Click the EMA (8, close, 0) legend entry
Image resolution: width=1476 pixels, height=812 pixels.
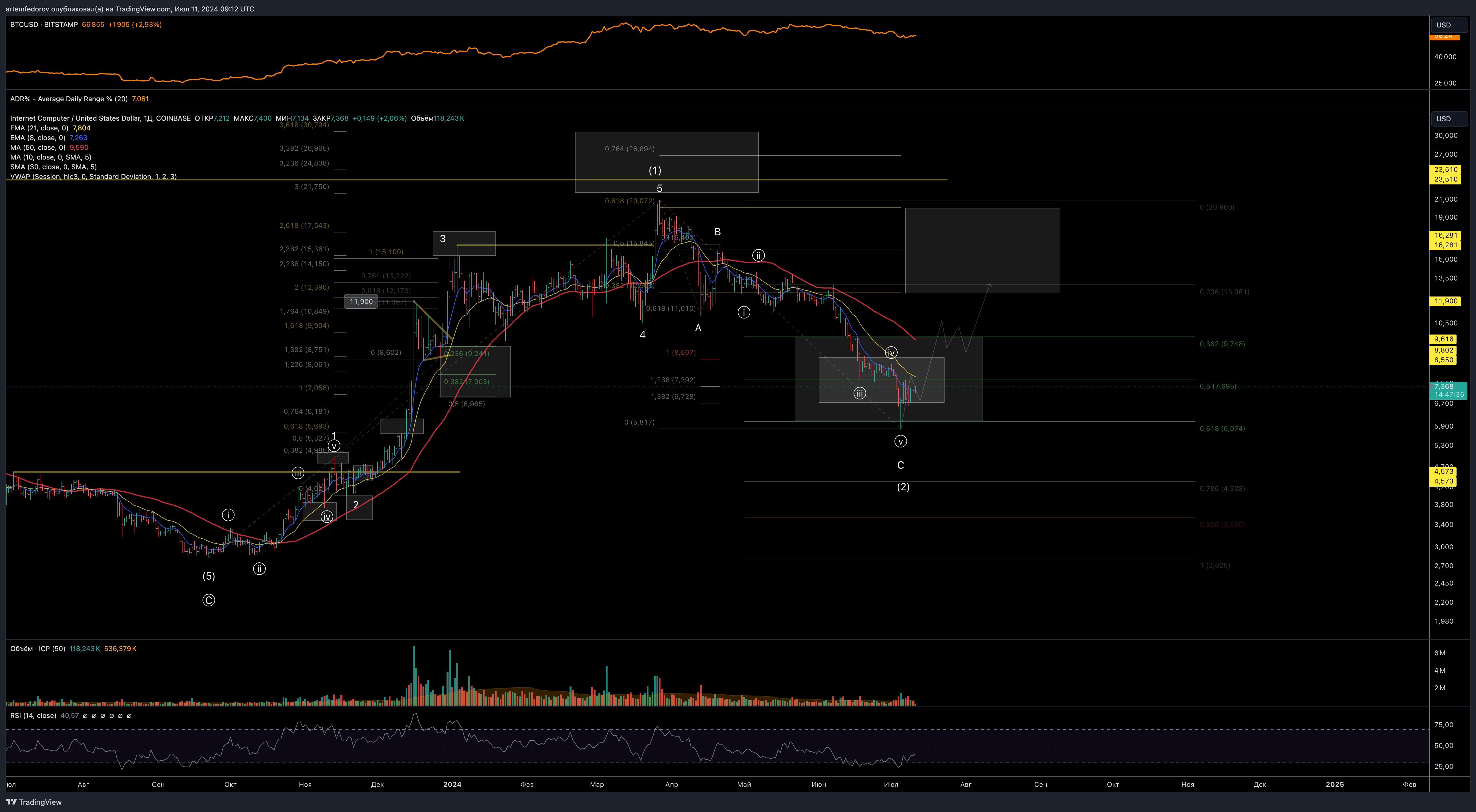(x=37, y=138)
